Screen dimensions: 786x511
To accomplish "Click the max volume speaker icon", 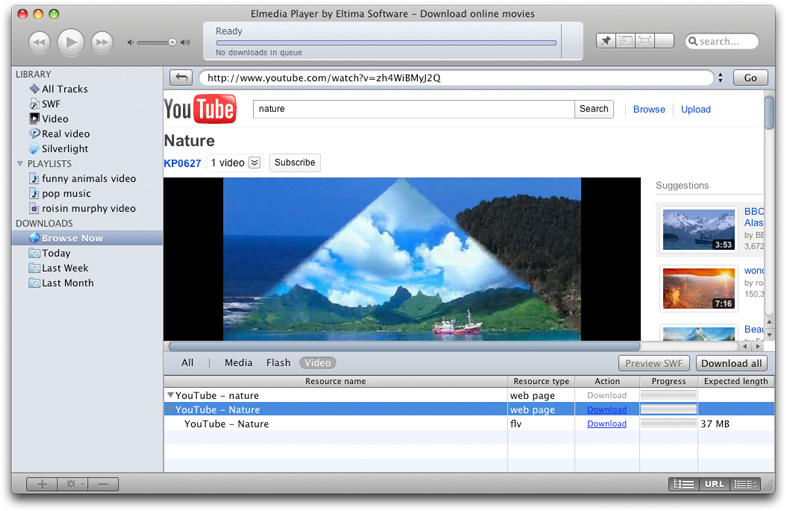I will [185, 43].
